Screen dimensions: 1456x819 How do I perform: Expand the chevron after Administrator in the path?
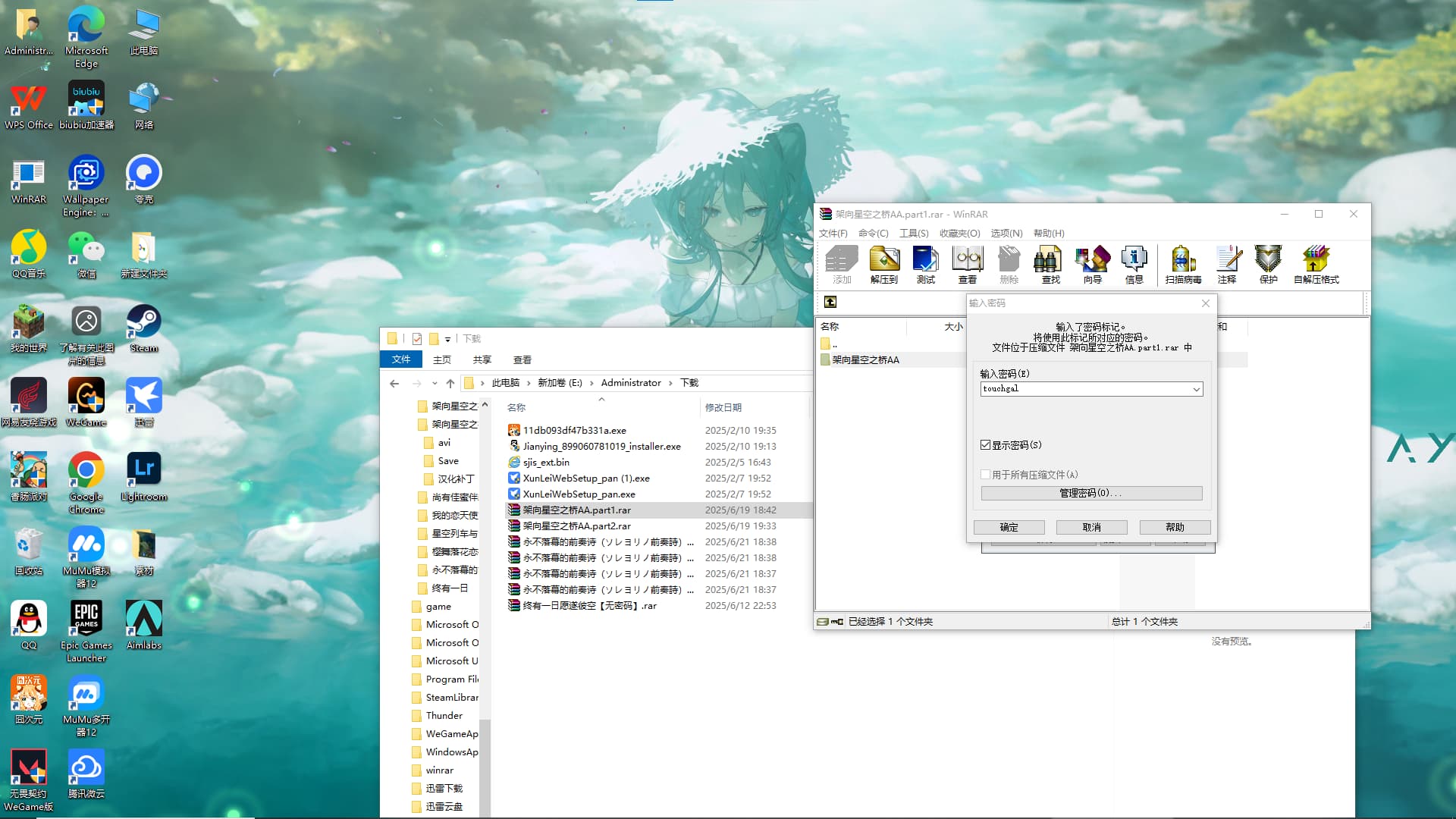click(670, 383)
